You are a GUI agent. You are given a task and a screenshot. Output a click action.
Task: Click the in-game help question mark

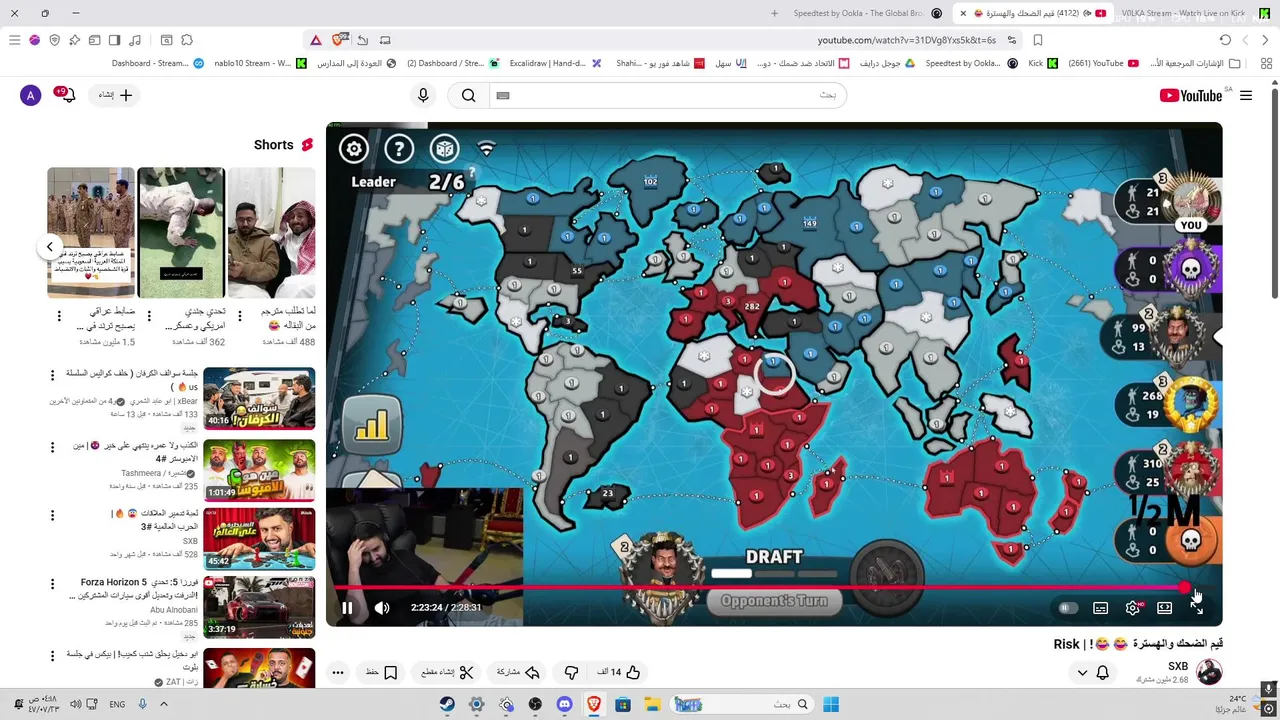399,149
